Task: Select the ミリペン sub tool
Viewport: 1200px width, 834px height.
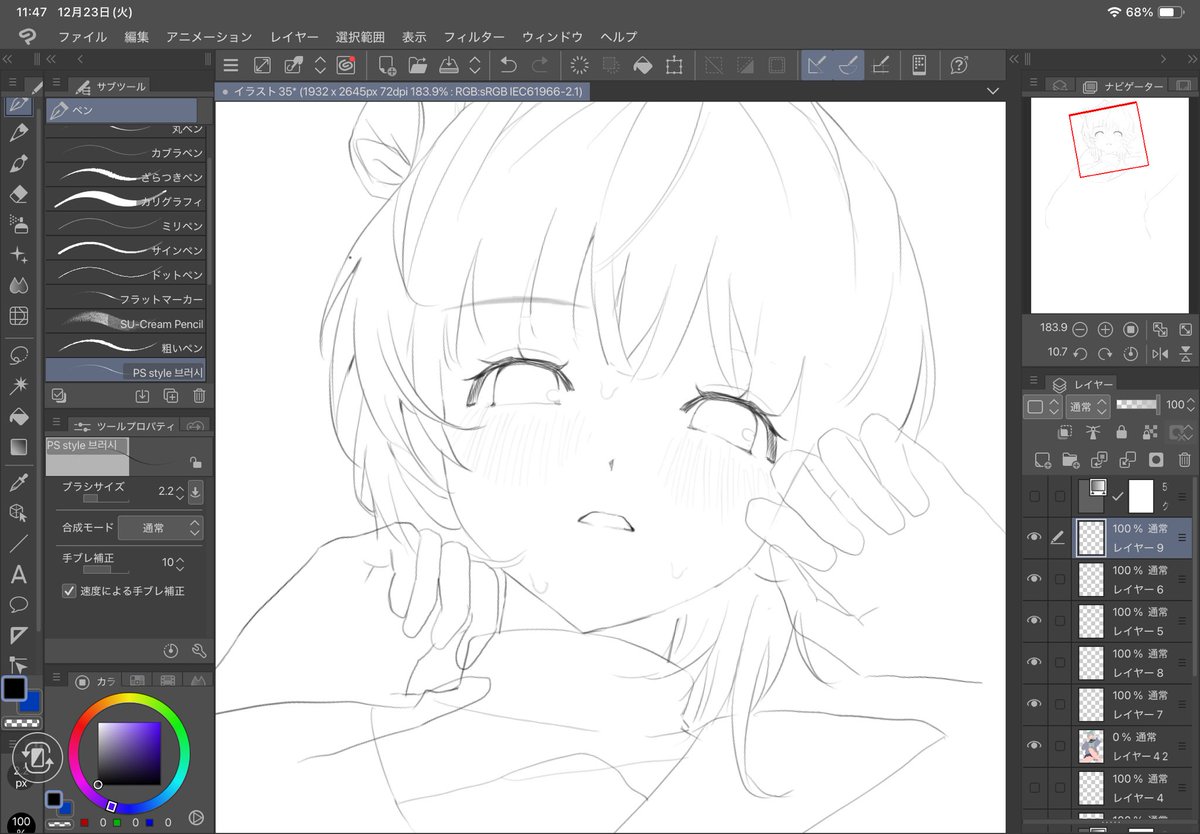Action: click(x=126, y=226)
